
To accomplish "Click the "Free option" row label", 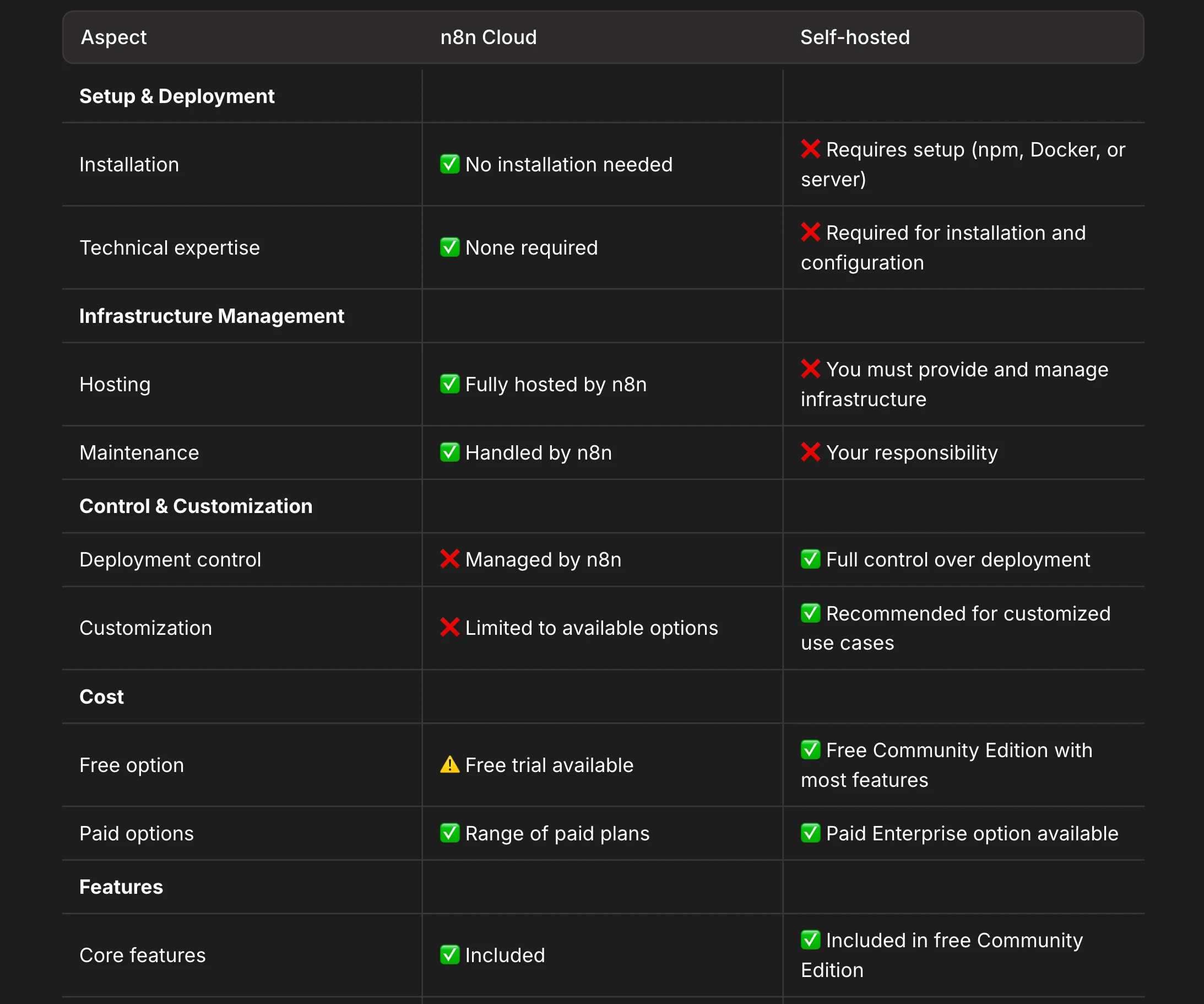I will click(131, 765).
